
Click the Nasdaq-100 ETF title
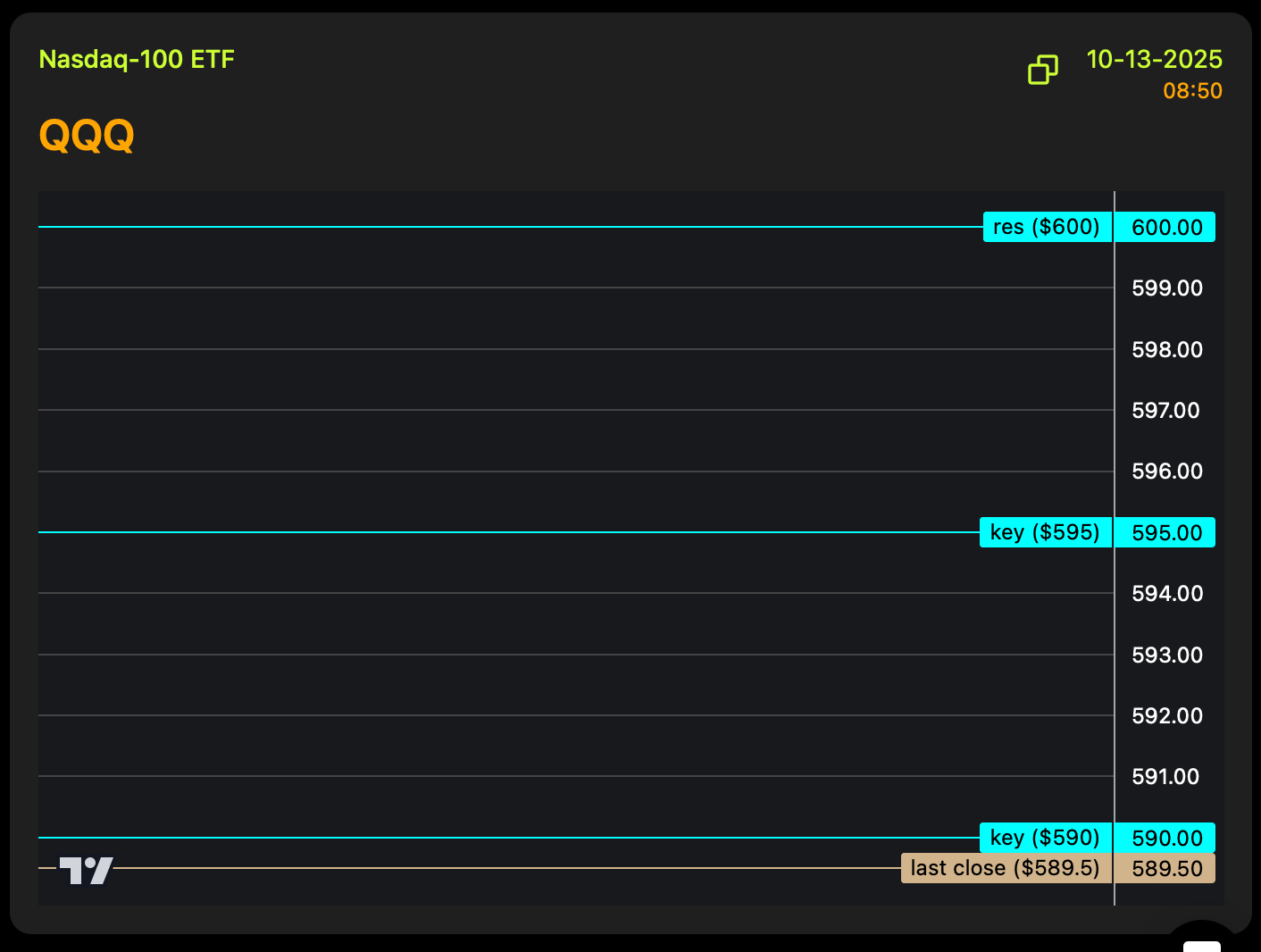coord(137,60)
